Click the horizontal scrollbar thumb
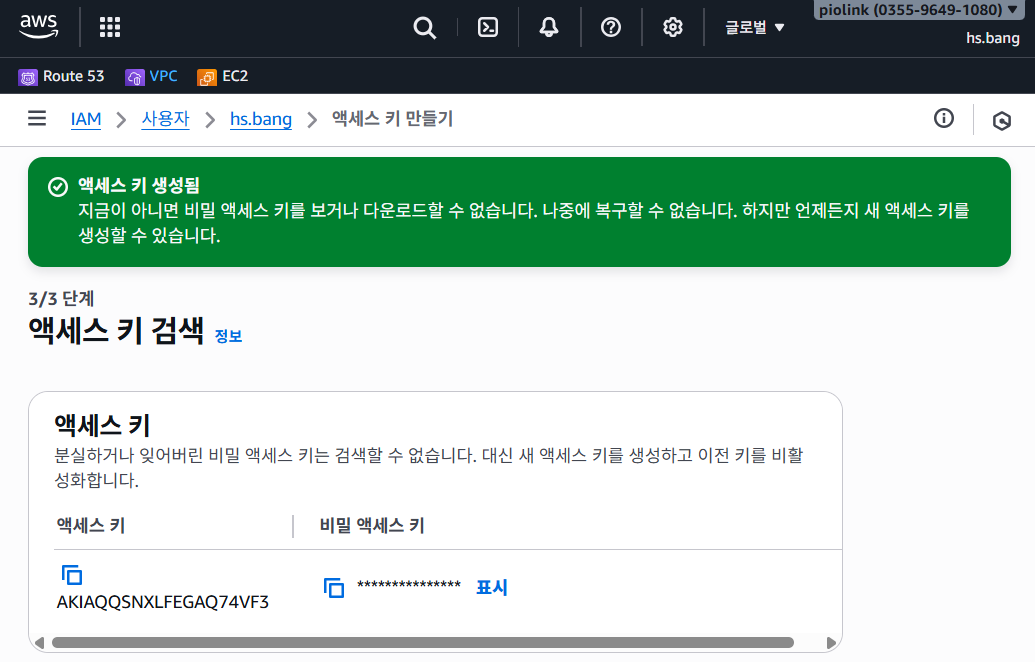The width and height of the screenshot is (1035, 662). [422, 642]
